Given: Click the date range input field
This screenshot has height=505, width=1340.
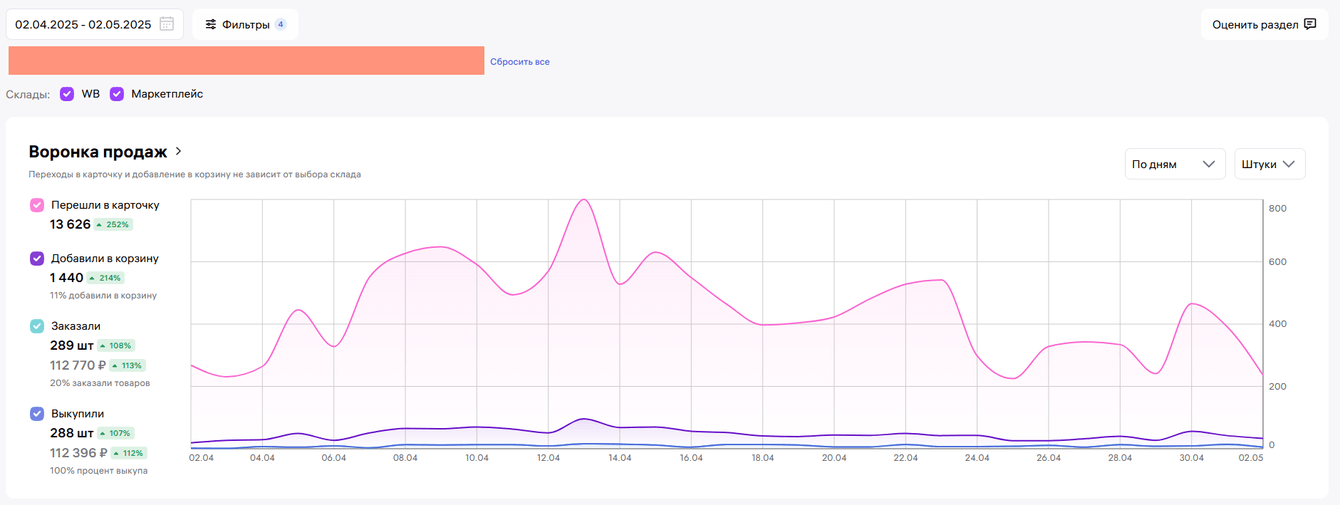Looking at the screenshot, I should (82, 24).
